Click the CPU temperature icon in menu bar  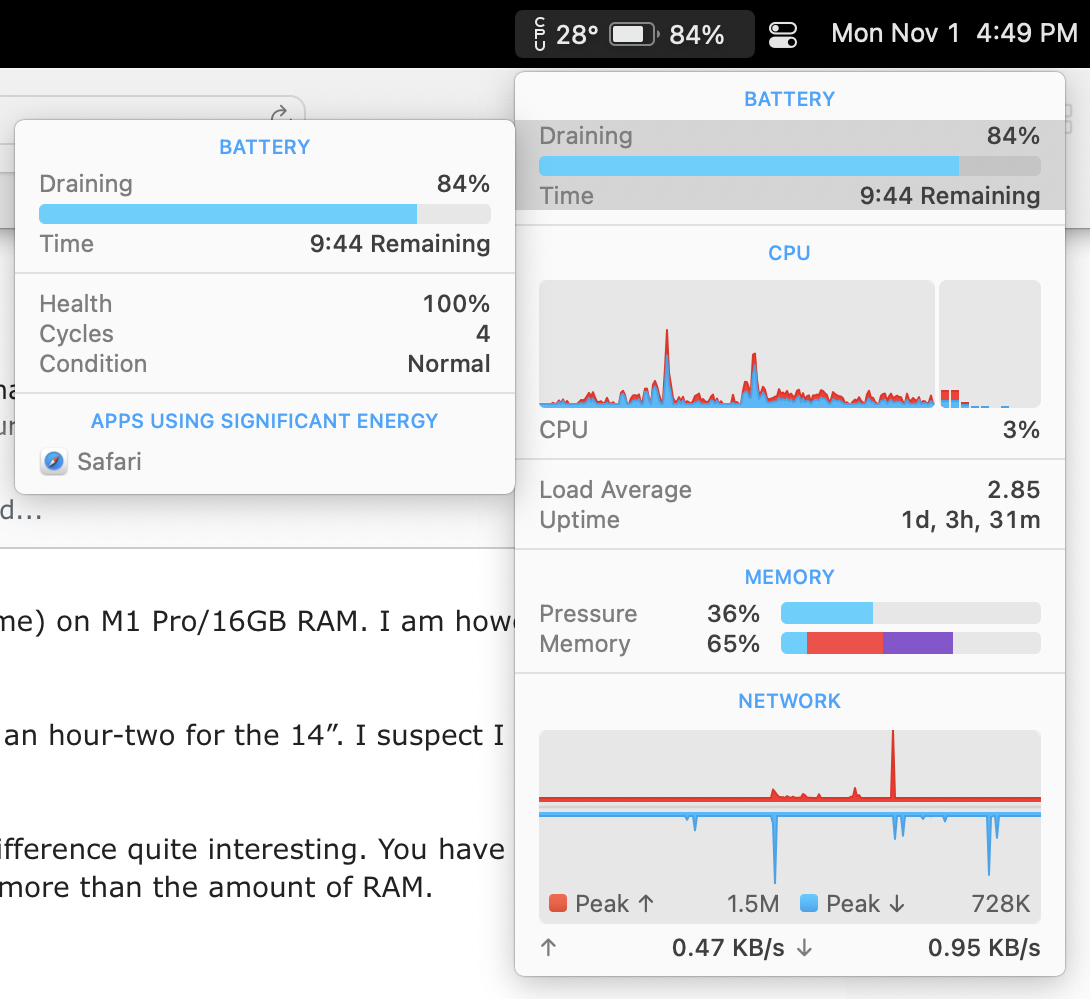pyautogui.click(x=540, y=34)
